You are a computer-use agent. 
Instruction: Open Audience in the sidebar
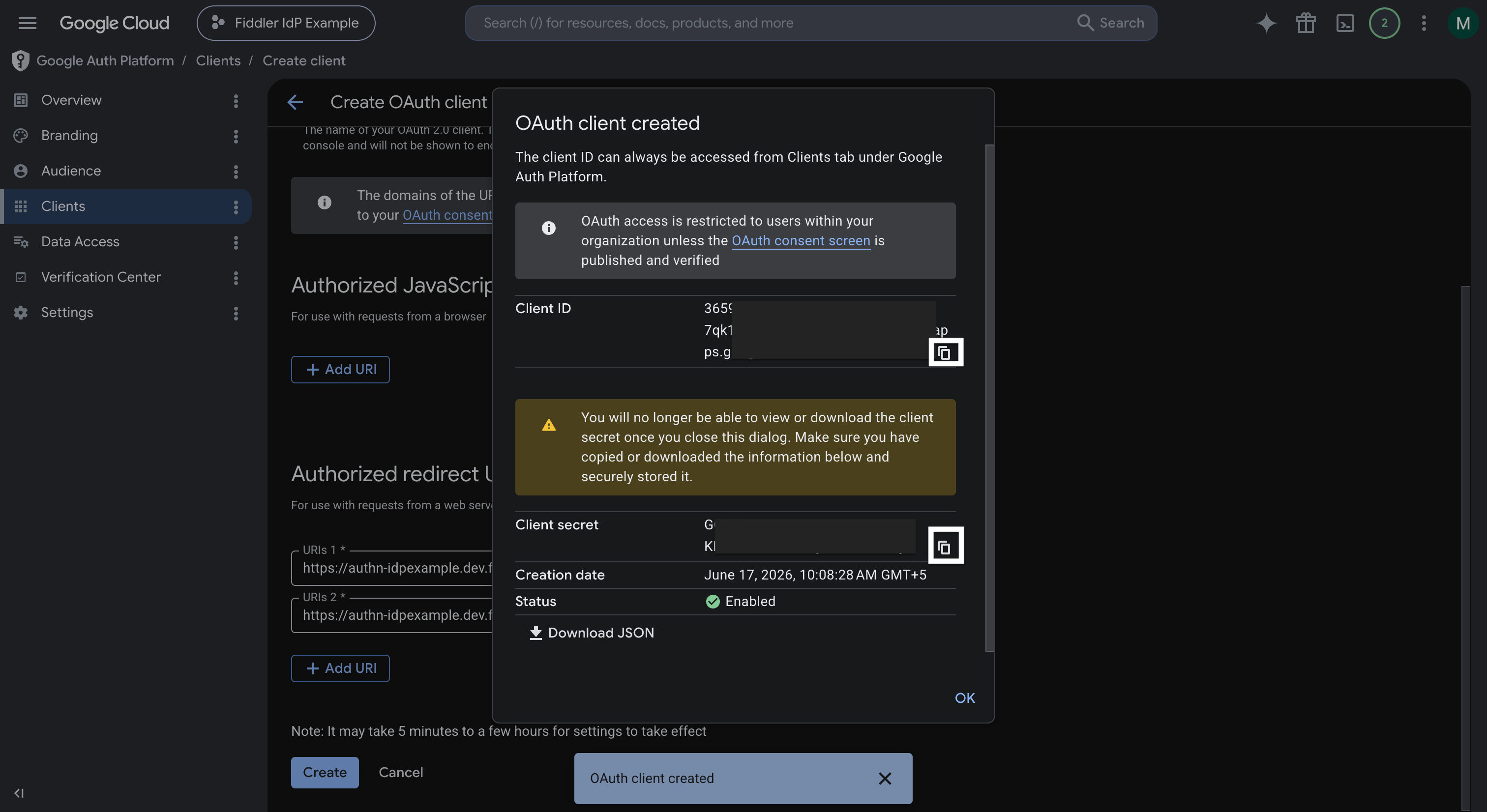pos(71,171)
